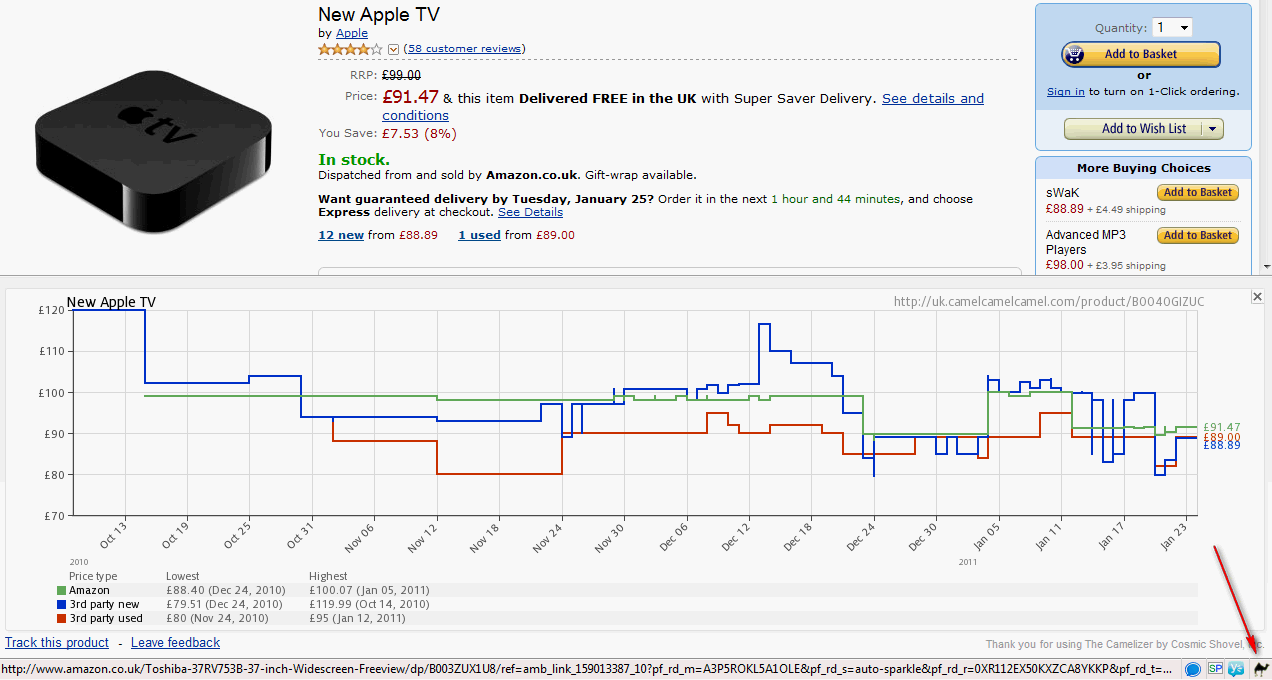This screenshot has width=1272, height=680.
Task: Click the light-blue Y speech bubble status icon
Action: pyautogui.click(x=1236, y=669)
